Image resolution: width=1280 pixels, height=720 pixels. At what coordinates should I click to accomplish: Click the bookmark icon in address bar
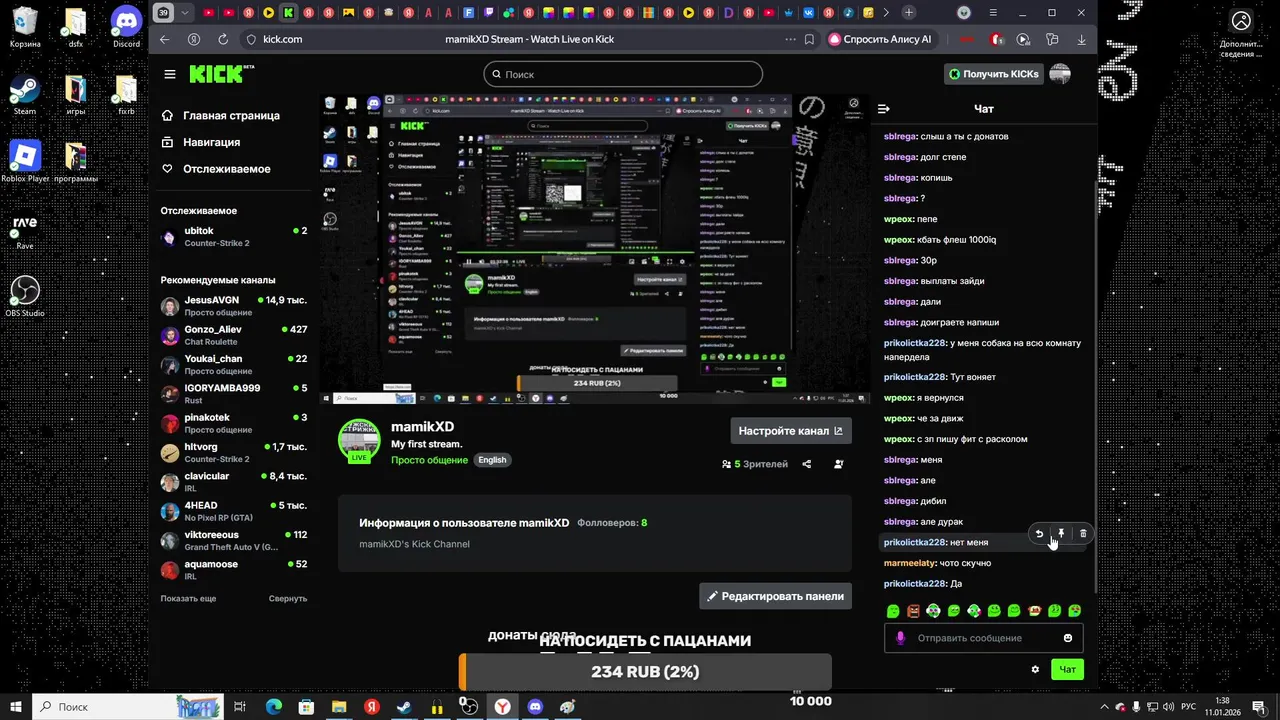click(x=809, y=39)
